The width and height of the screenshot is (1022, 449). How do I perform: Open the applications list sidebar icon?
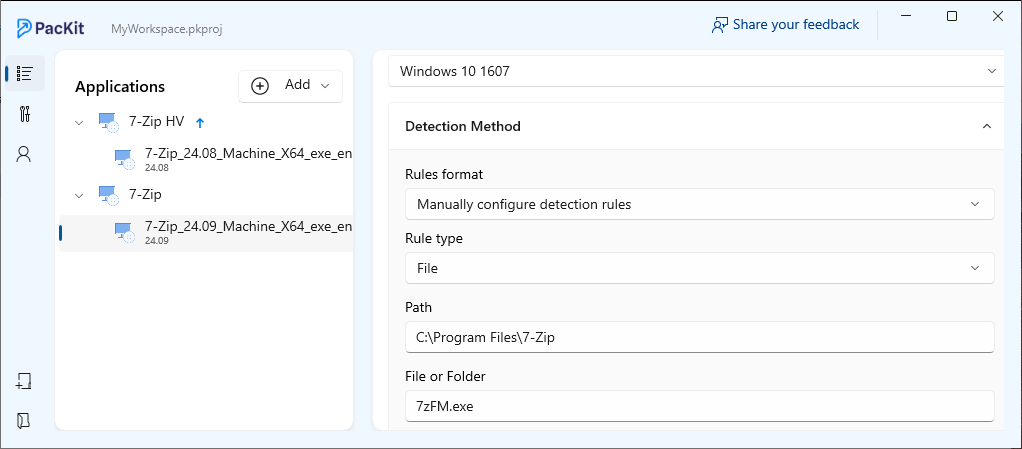[x=25, y=74]
